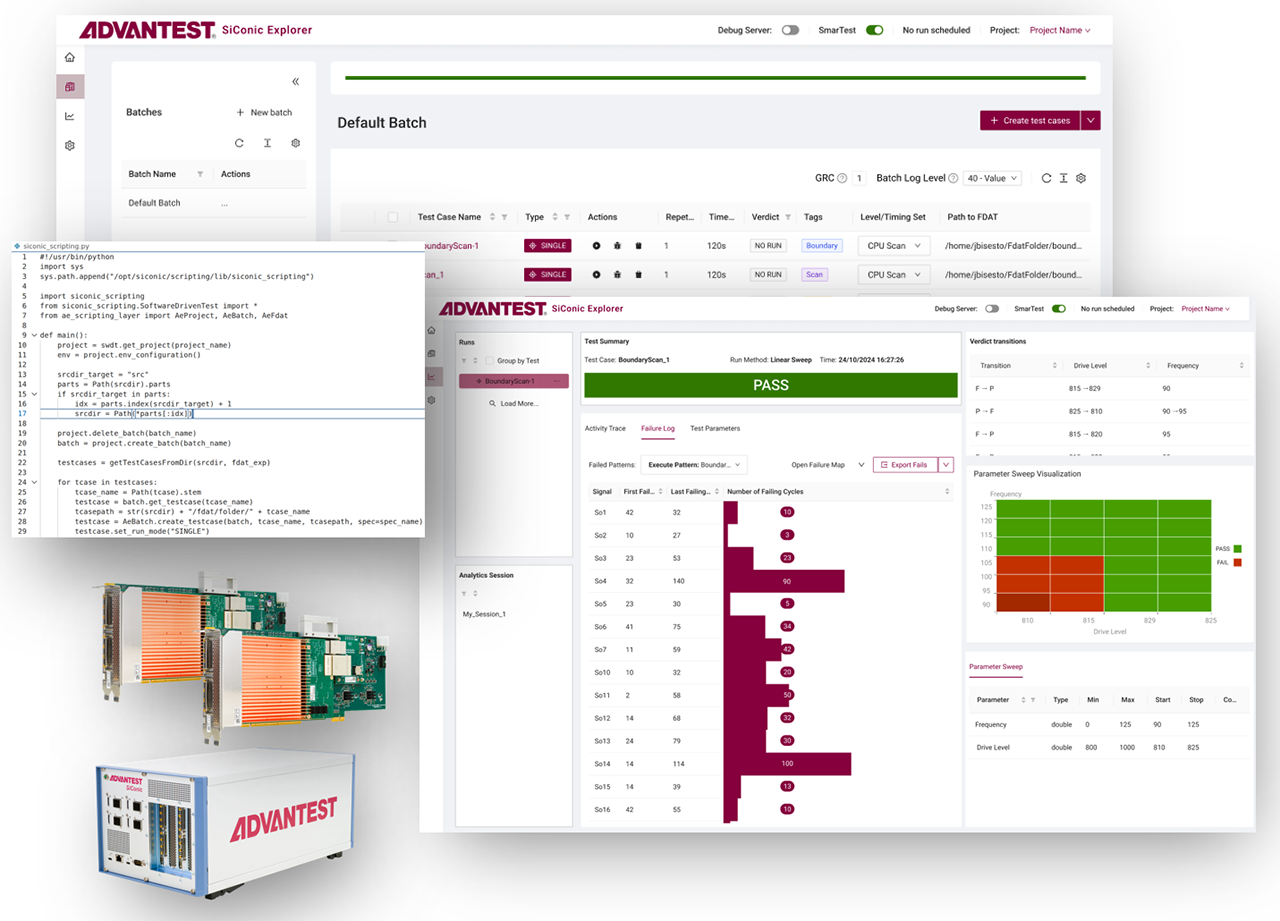Expand Export Fails arrow options
Image resolution: width=1280 pixels, height=921 pixels.
click(x=946, y=464)
